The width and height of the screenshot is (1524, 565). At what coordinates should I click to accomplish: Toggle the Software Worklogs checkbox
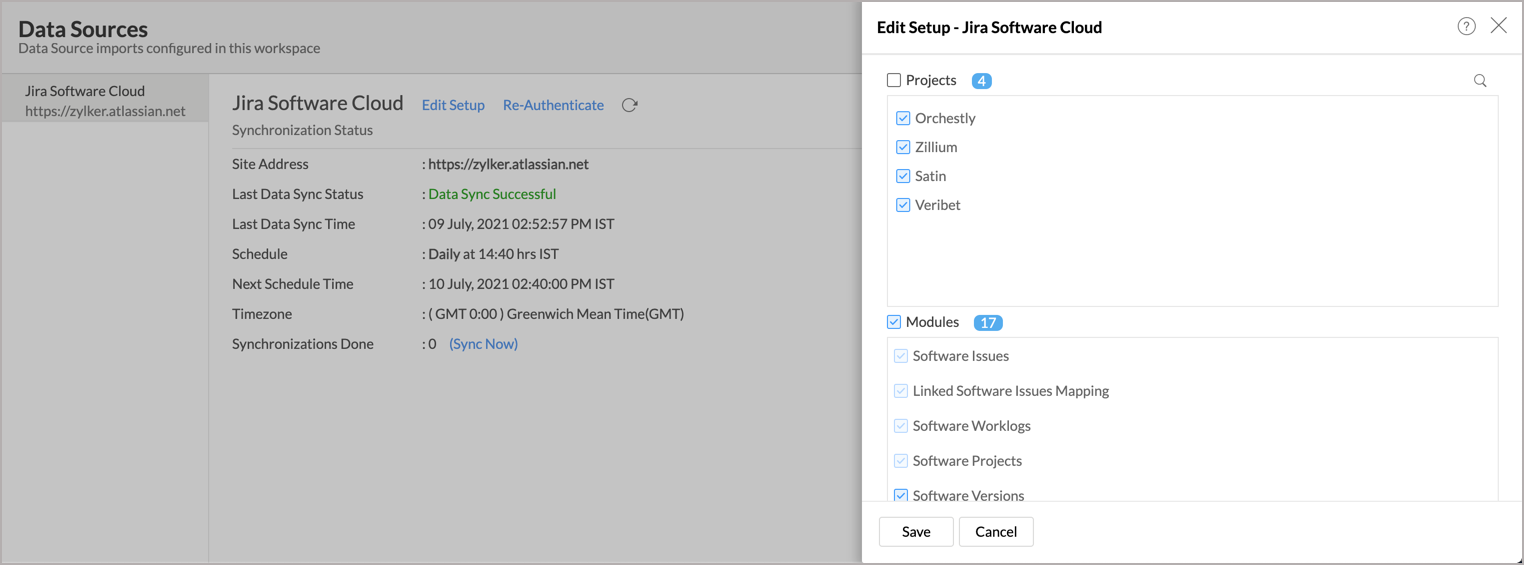click(901, 426)
